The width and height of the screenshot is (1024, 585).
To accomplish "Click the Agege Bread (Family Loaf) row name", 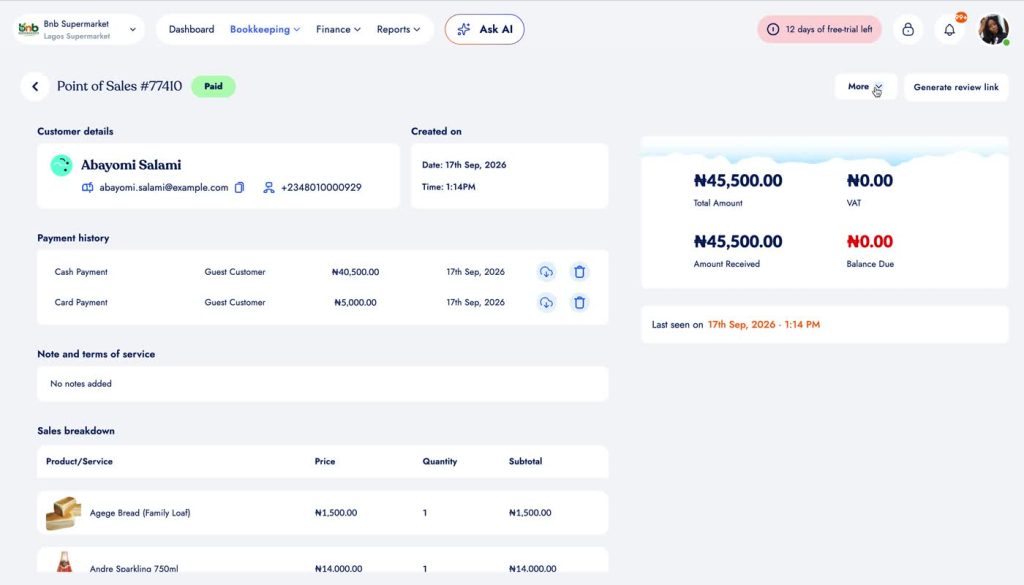I will tap(140, 513).
